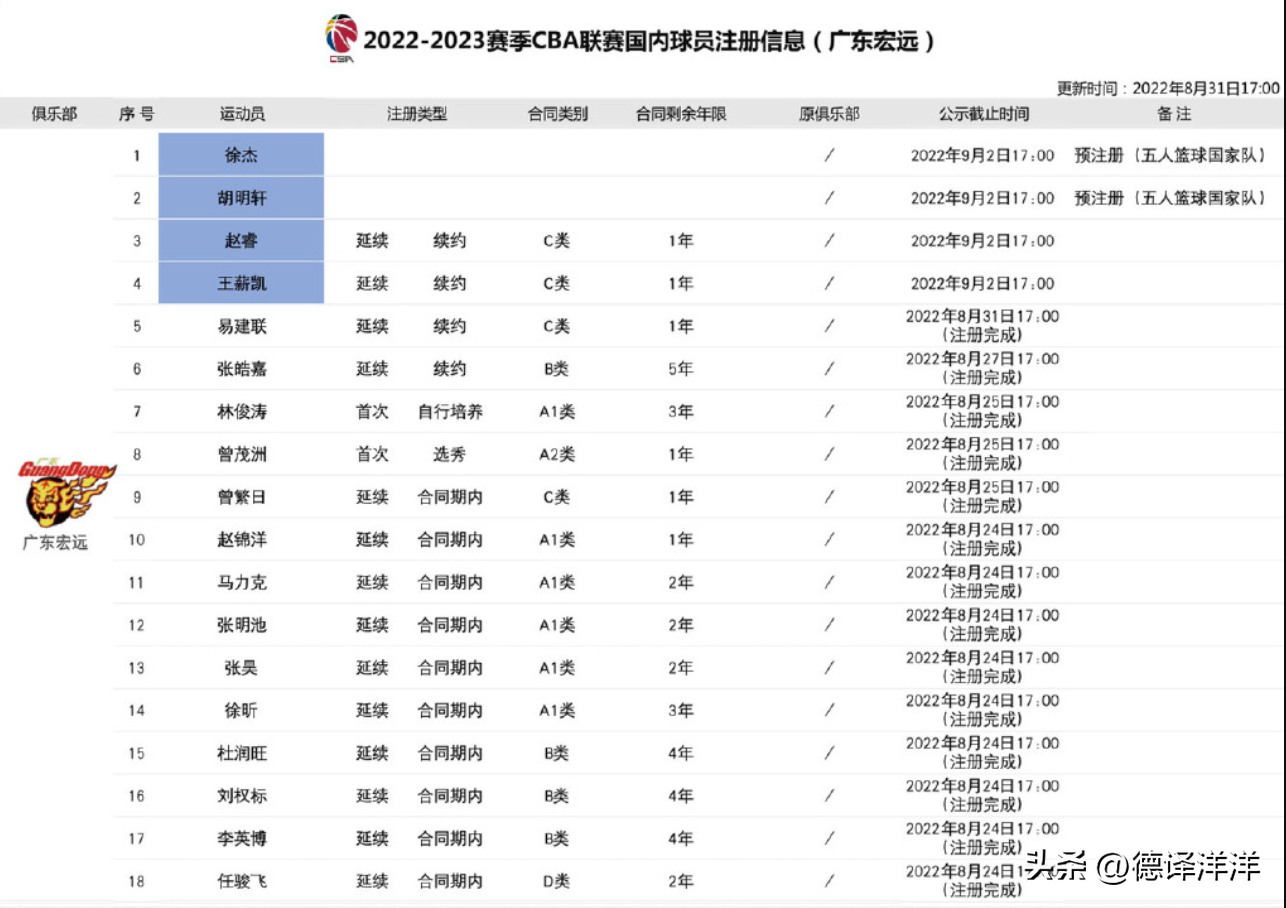Click player name 张明池

click(242, 625)
